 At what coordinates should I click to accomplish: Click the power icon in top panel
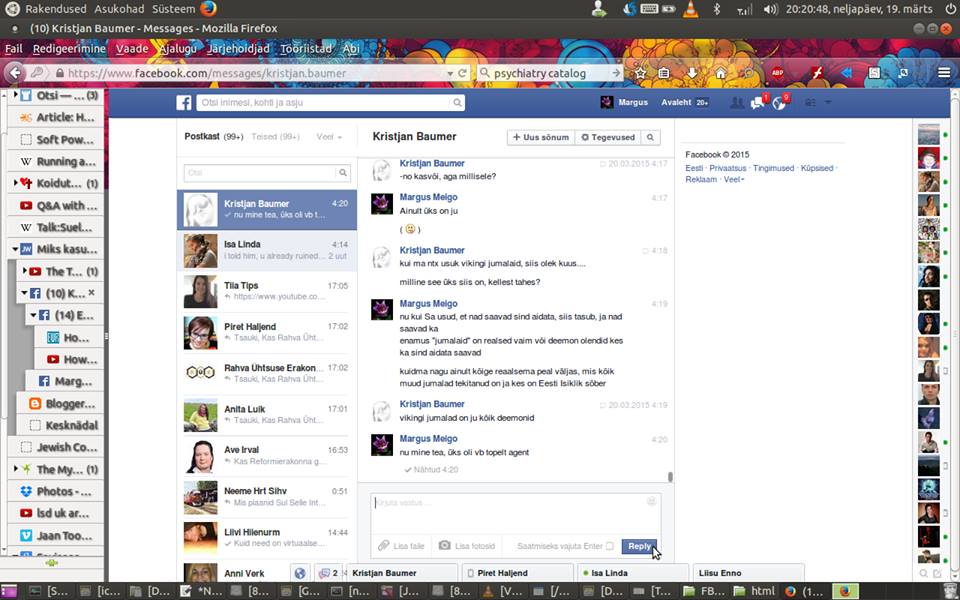pyautogui.click(x=950, y=9)
